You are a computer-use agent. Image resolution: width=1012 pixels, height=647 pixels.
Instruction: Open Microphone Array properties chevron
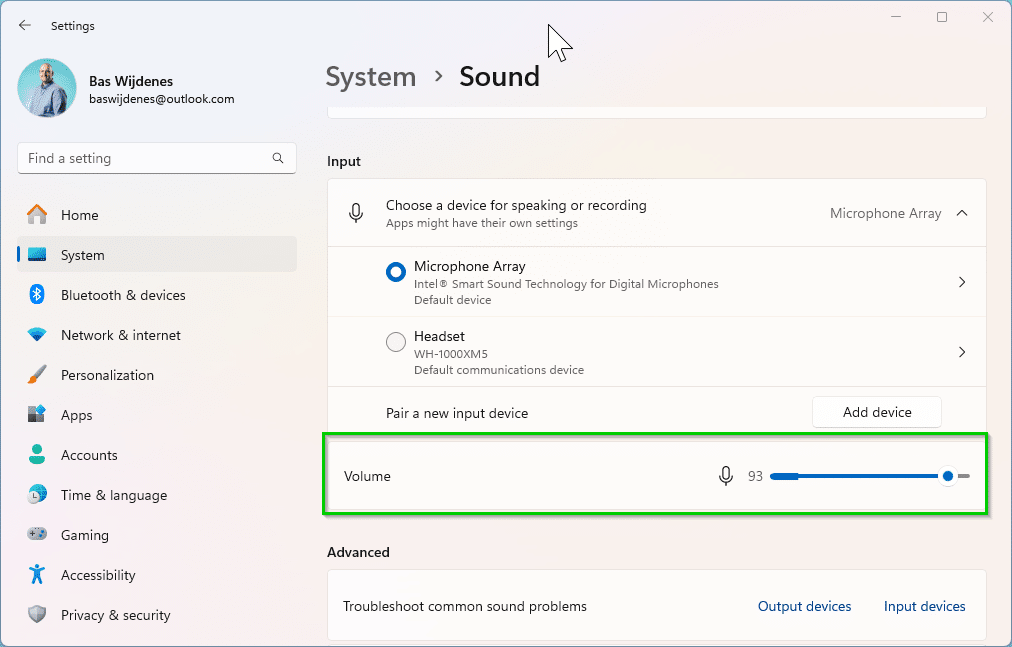coord(961,283)
